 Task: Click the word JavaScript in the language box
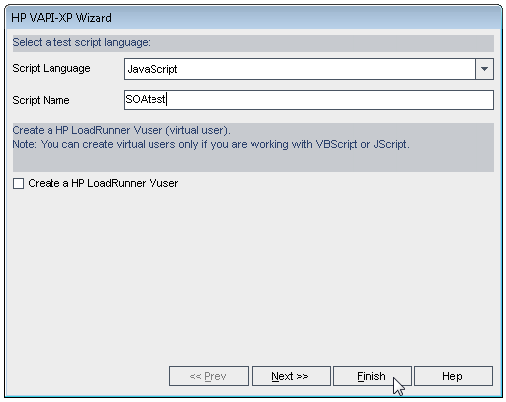click(x=152, y=69)
